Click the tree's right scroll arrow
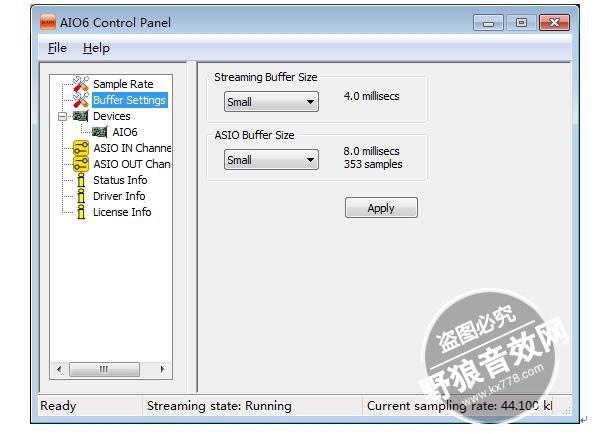This screenshot has width=595, height=434. pyautogui.click(x=163, y=369)
